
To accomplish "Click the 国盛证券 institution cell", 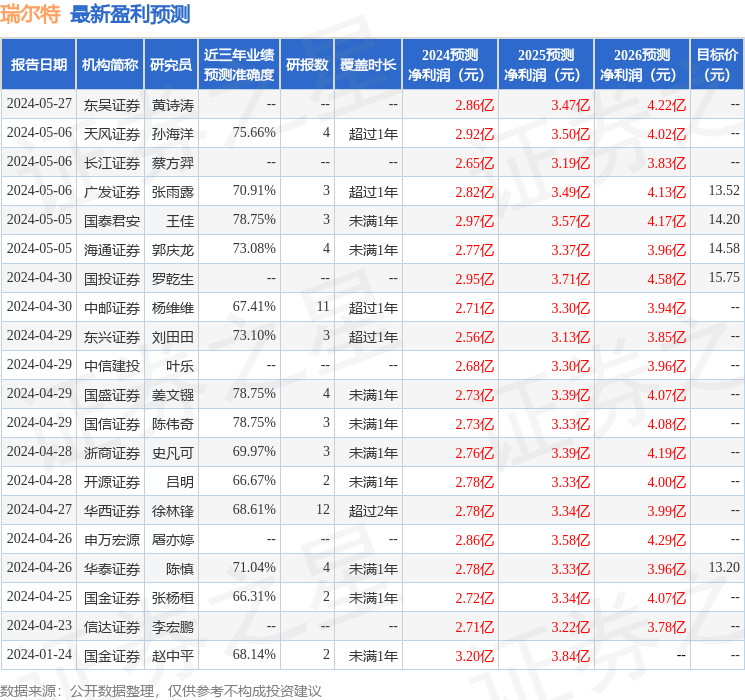I will pos(112,395).
